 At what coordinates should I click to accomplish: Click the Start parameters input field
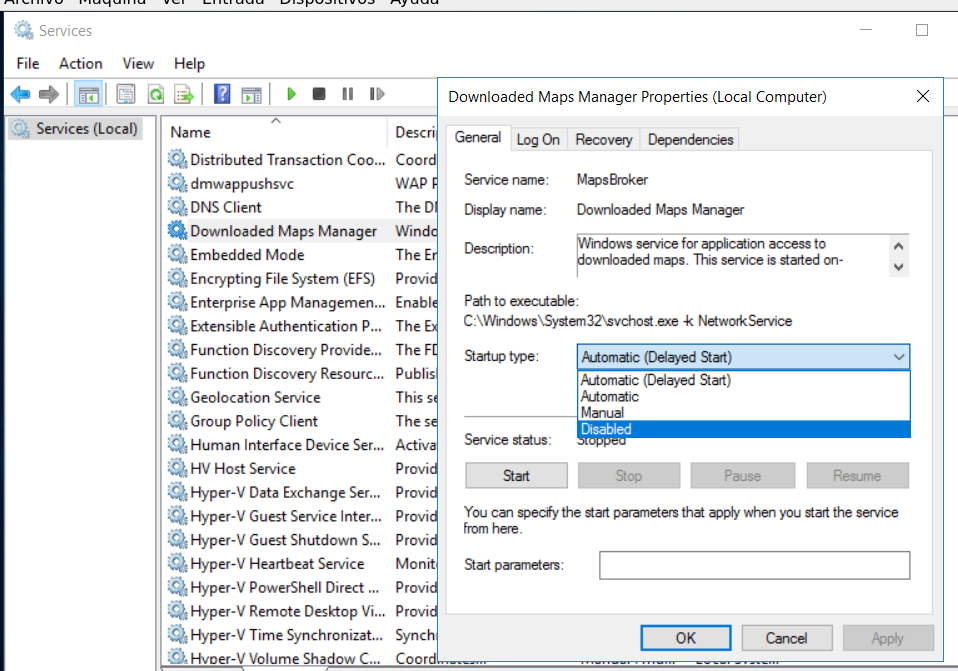(755, 565)
